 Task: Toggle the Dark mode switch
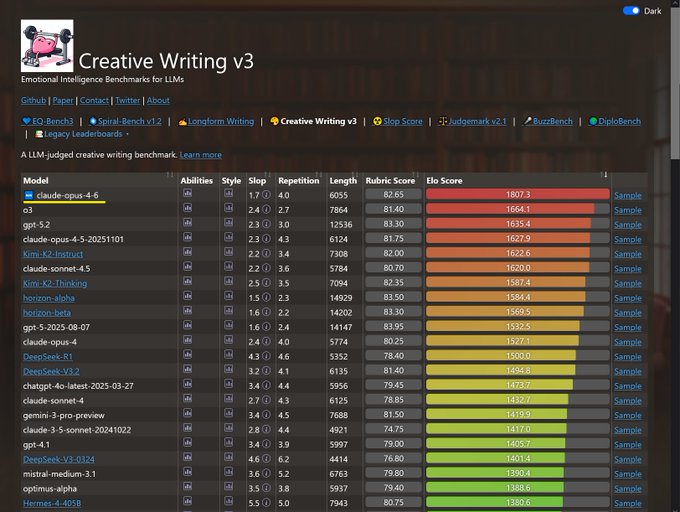click(631, 11)
